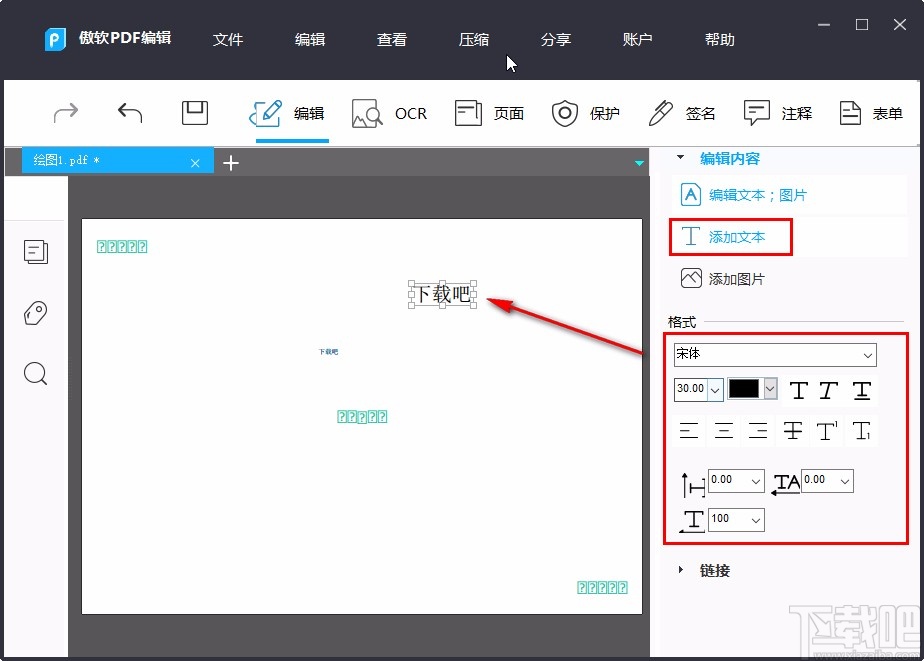Screen dimensions: 924x661
Task: Switch to the 编辑 tab
Action: pos(290,113)
